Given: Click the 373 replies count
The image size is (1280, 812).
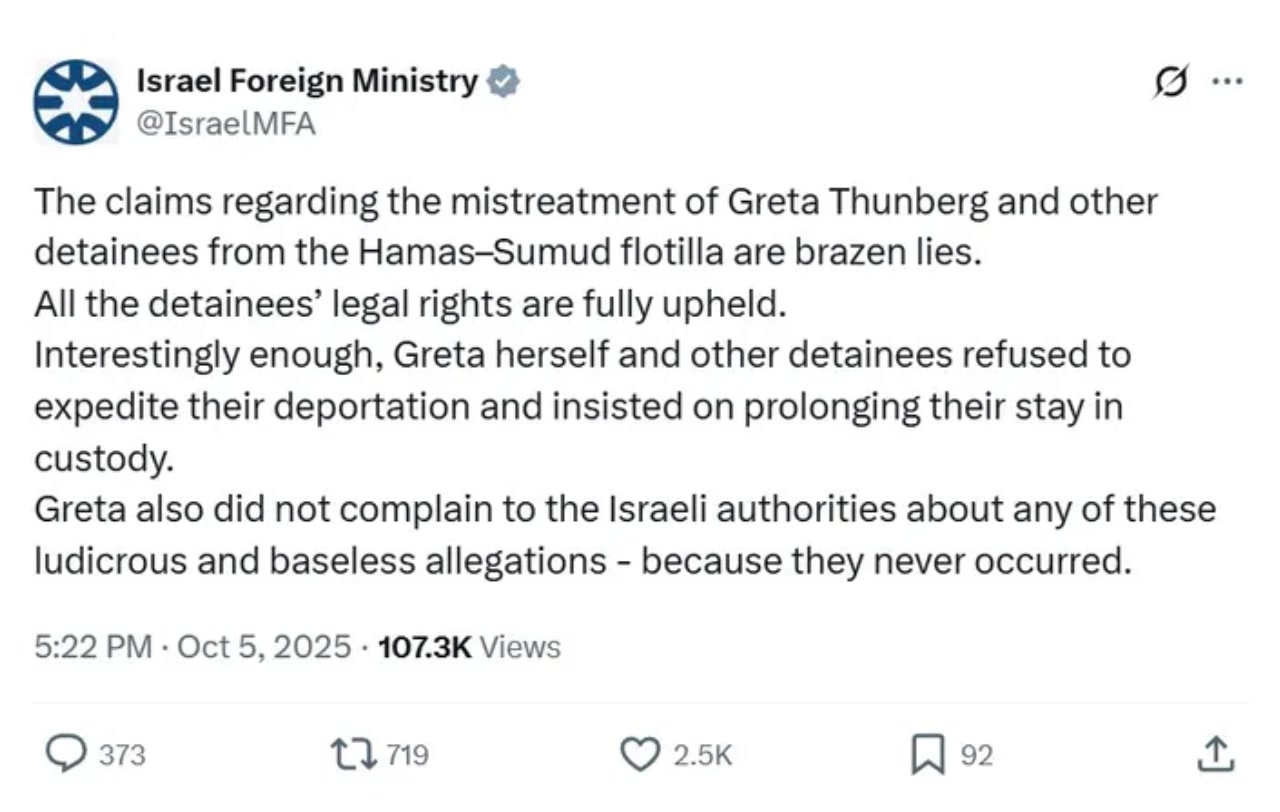Looking at the screenshot, I should click(x=122, y=755).
